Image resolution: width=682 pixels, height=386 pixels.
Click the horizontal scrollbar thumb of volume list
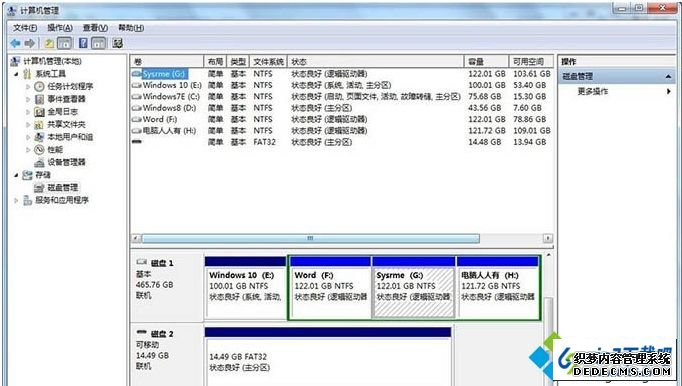click(x=310, y=238)
